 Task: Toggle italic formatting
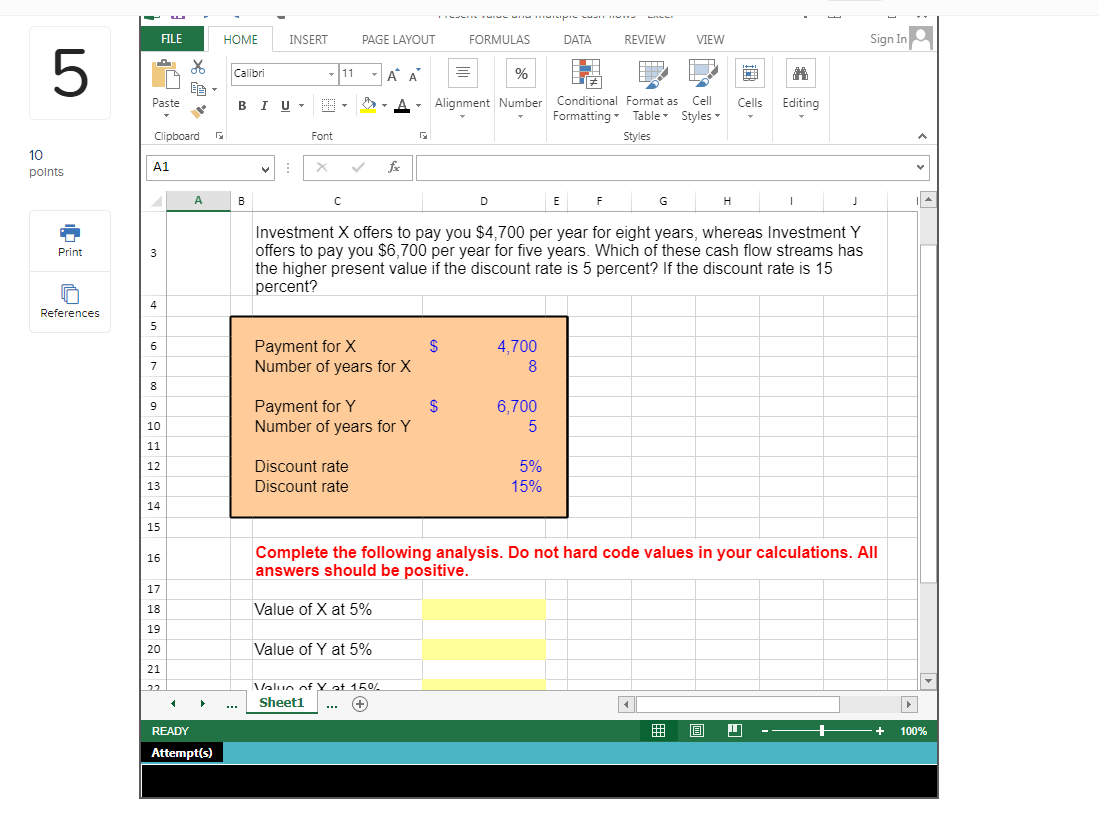pos(262,105)
